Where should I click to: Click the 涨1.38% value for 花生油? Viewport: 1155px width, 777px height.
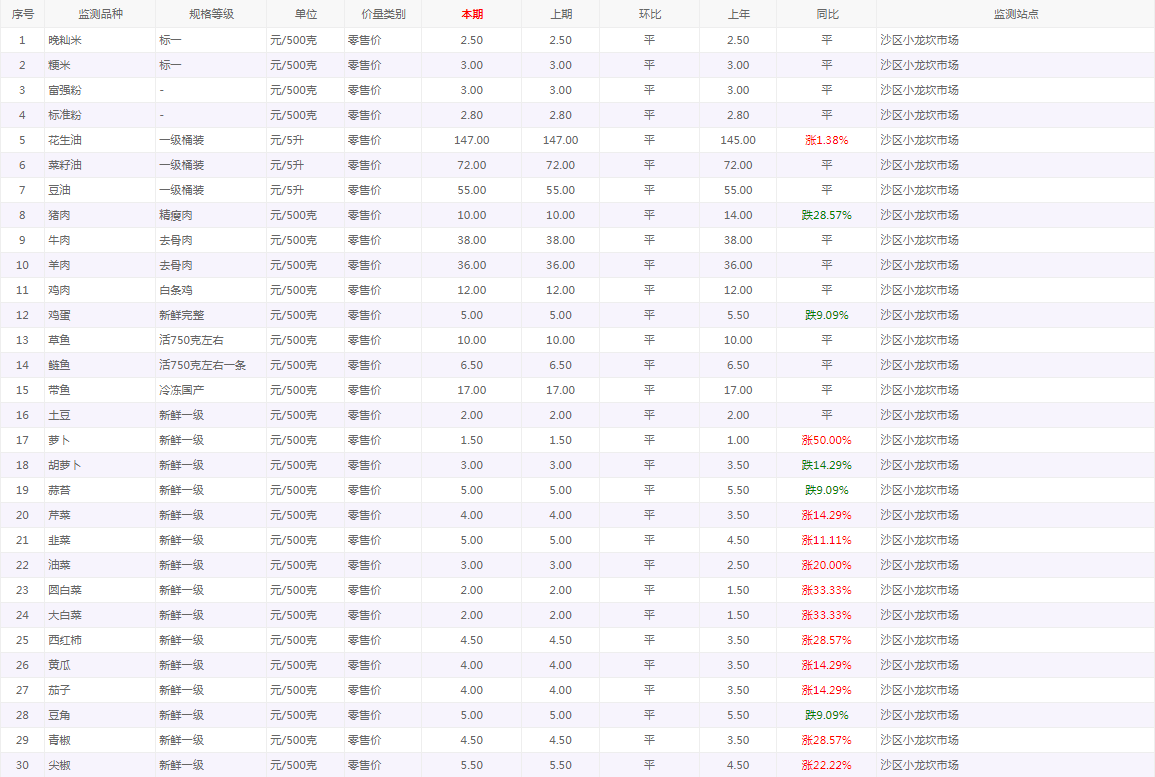pyautogui.click(x=826, y=140)
